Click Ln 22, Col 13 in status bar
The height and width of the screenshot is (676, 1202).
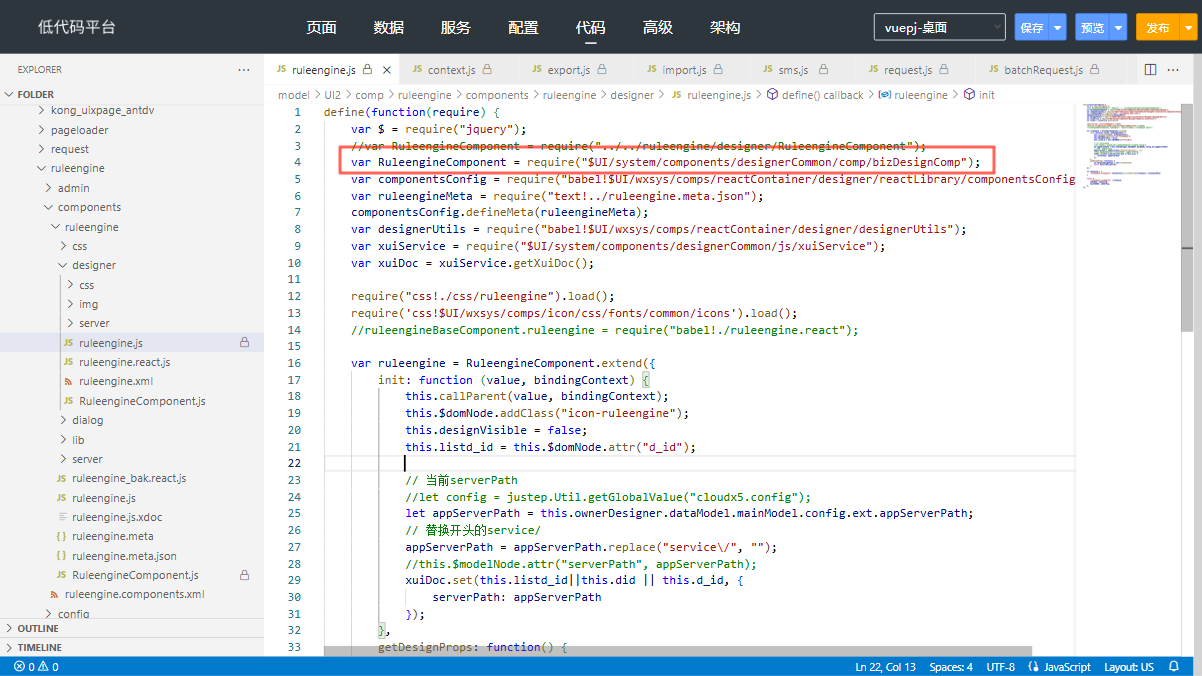885,667
